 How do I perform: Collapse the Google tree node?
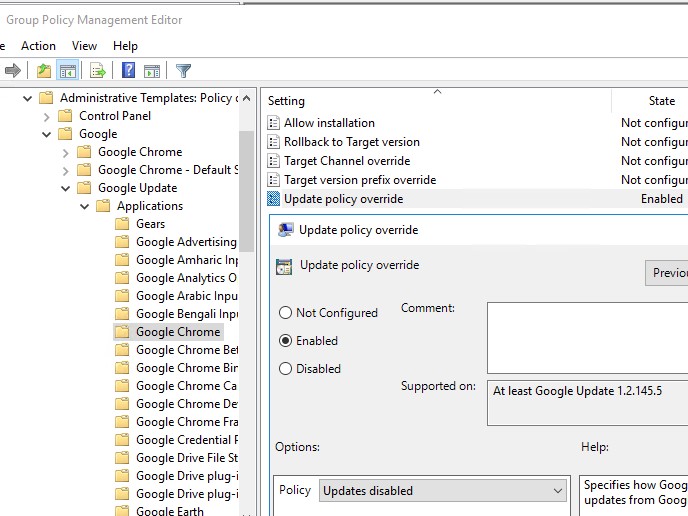coord(47,134)
